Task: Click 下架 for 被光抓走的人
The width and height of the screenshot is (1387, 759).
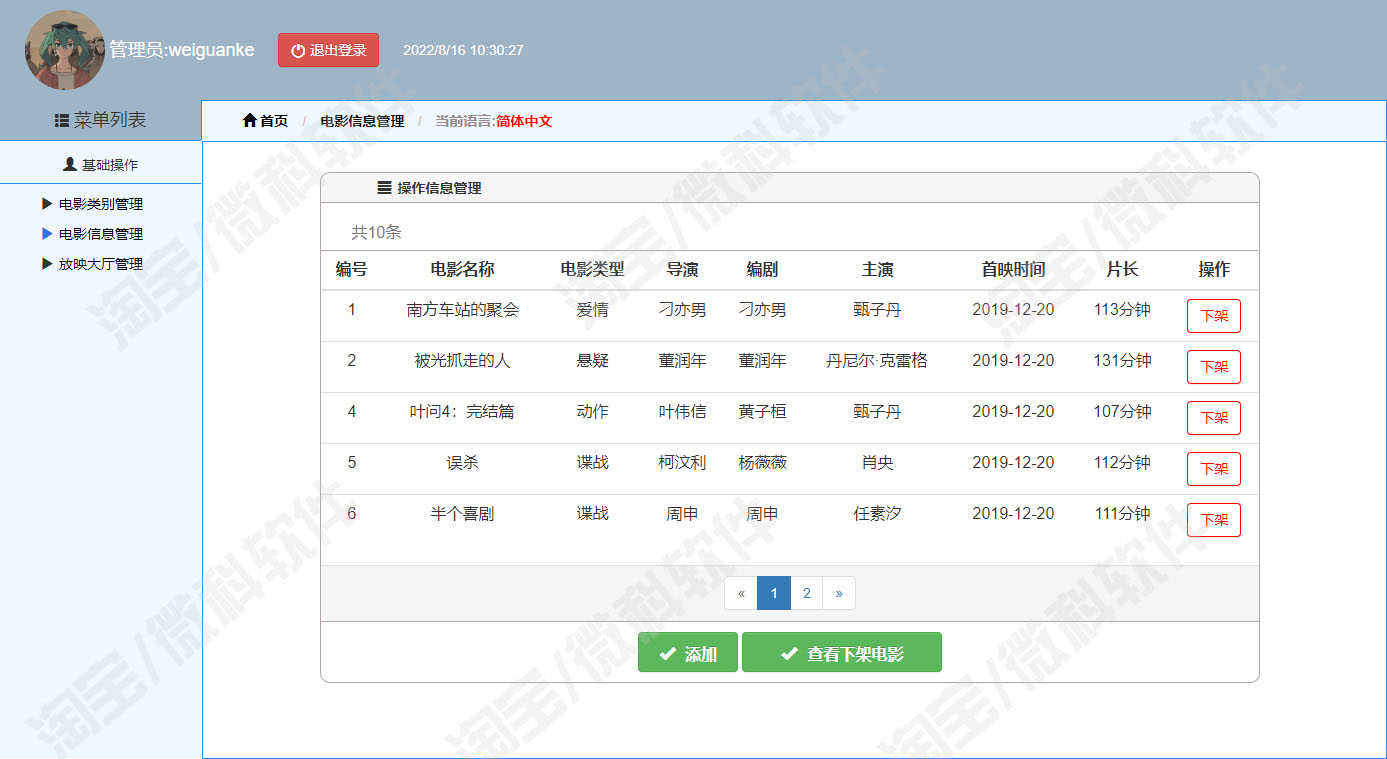Action: pyautogui.click(x=1214, y=367)
